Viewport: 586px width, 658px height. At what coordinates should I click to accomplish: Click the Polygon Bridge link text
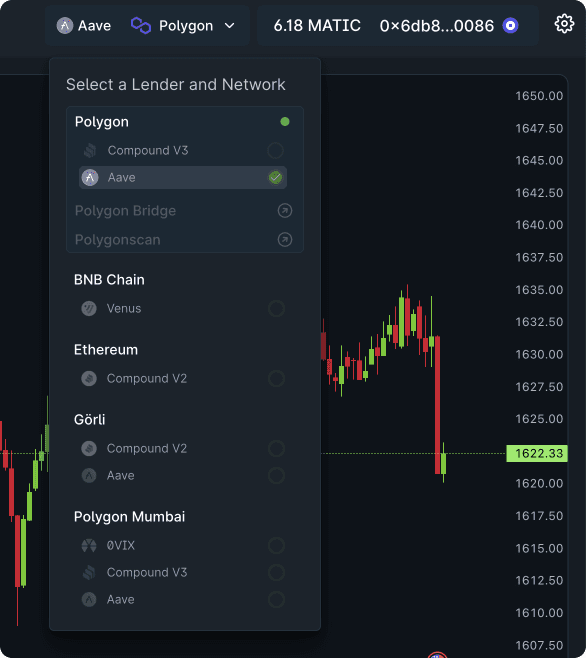coord(125,211)
